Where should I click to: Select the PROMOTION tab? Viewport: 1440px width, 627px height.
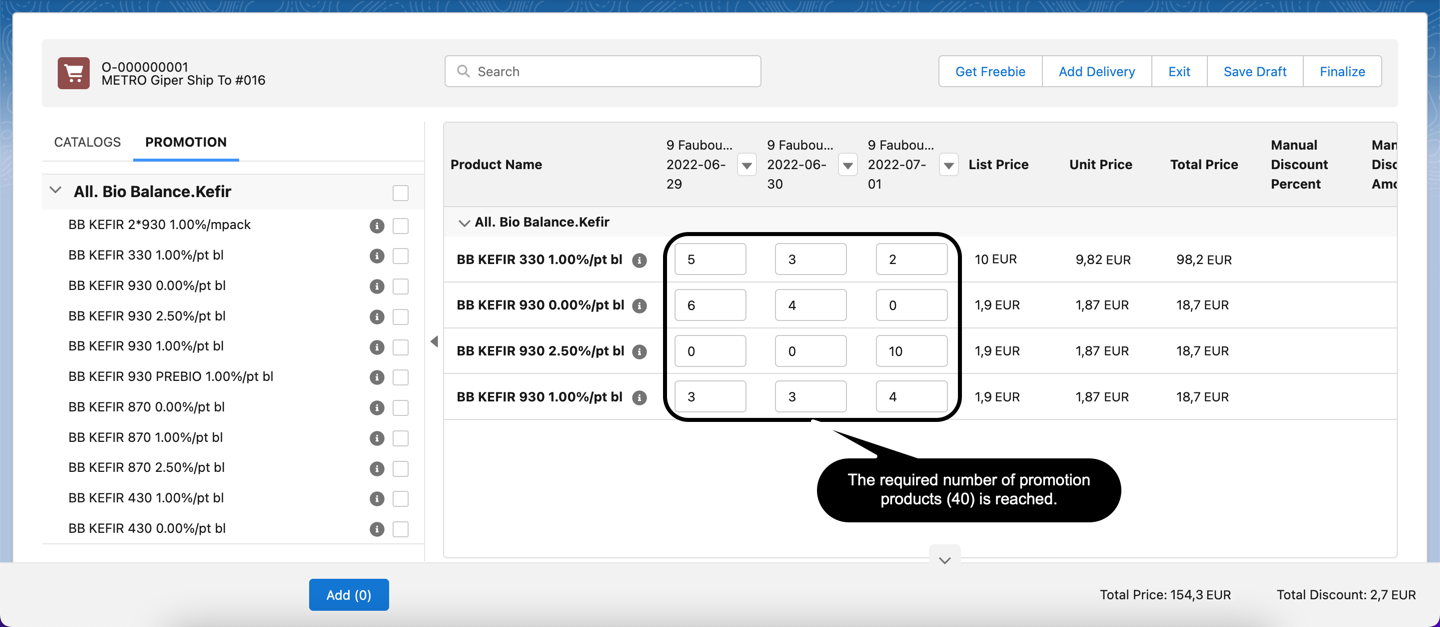186,142
